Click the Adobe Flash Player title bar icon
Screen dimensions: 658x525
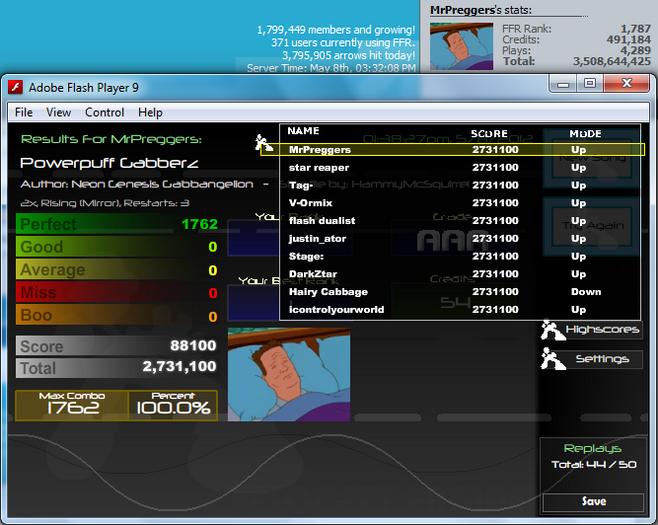(x=16, y=87)
